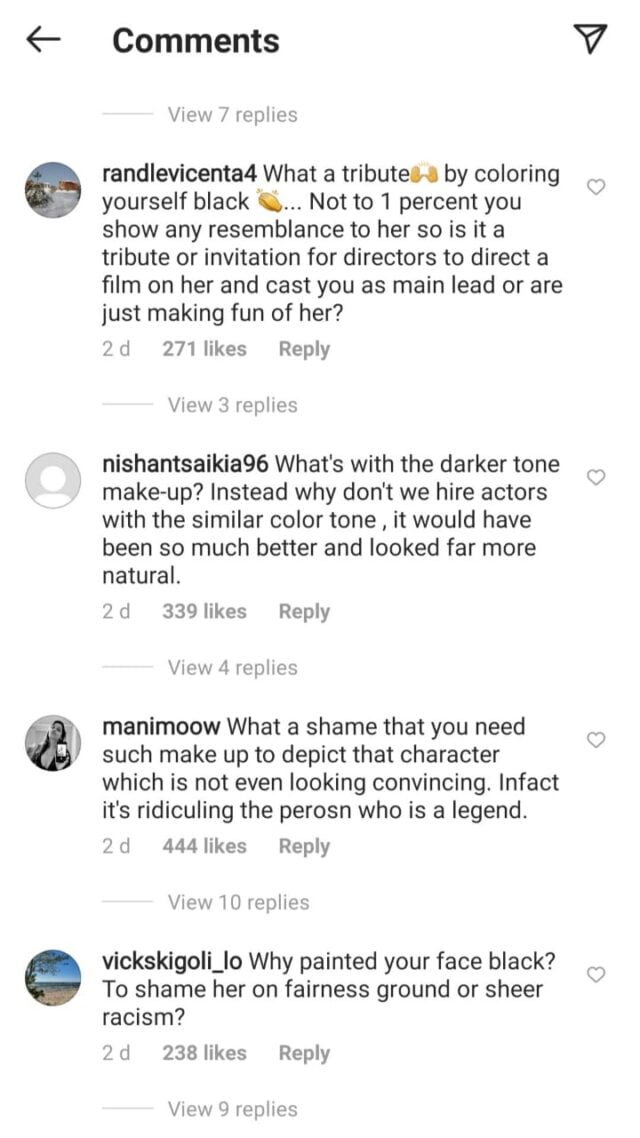The height and width of the screenshot is (1138, 640).
Task: Open the vickskigoli_lo username link
Action: tap(172, 962)
